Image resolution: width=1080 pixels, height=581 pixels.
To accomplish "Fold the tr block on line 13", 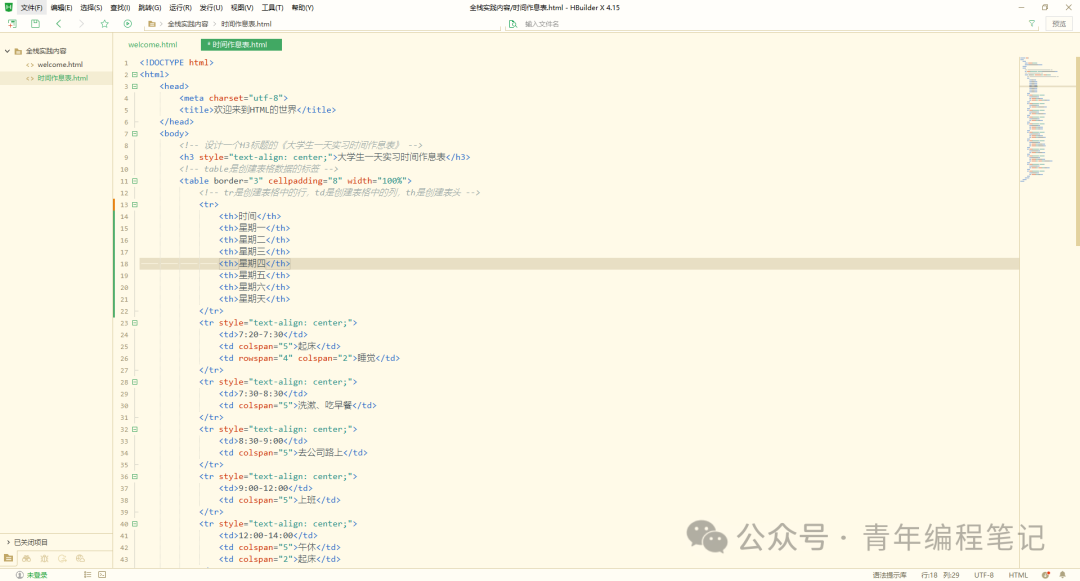I will [x=135, y=204].
